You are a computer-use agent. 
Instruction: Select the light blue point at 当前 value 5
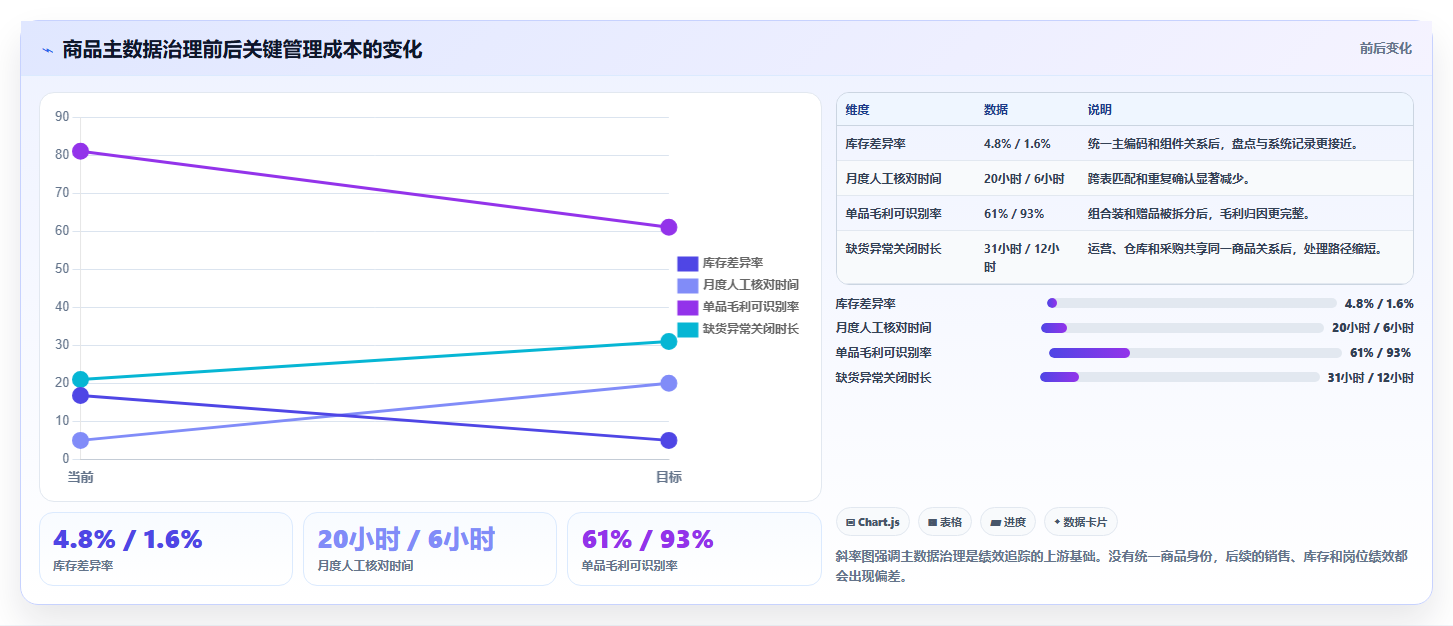pyautogui.click(x=81, y=440)
